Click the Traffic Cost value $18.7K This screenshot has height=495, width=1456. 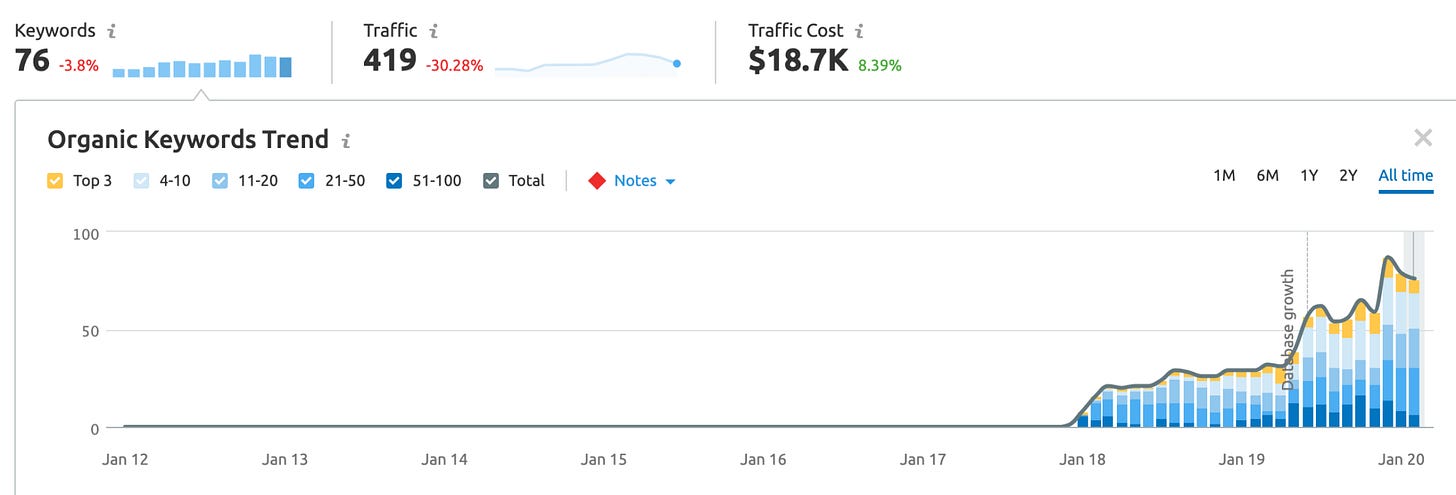(x=798, y=62)
